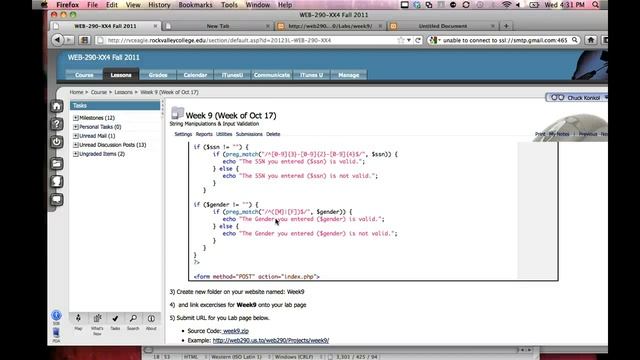Expand the Unread Mail (1) node
Screen dimensions: 640x360
tap(76, 136)
